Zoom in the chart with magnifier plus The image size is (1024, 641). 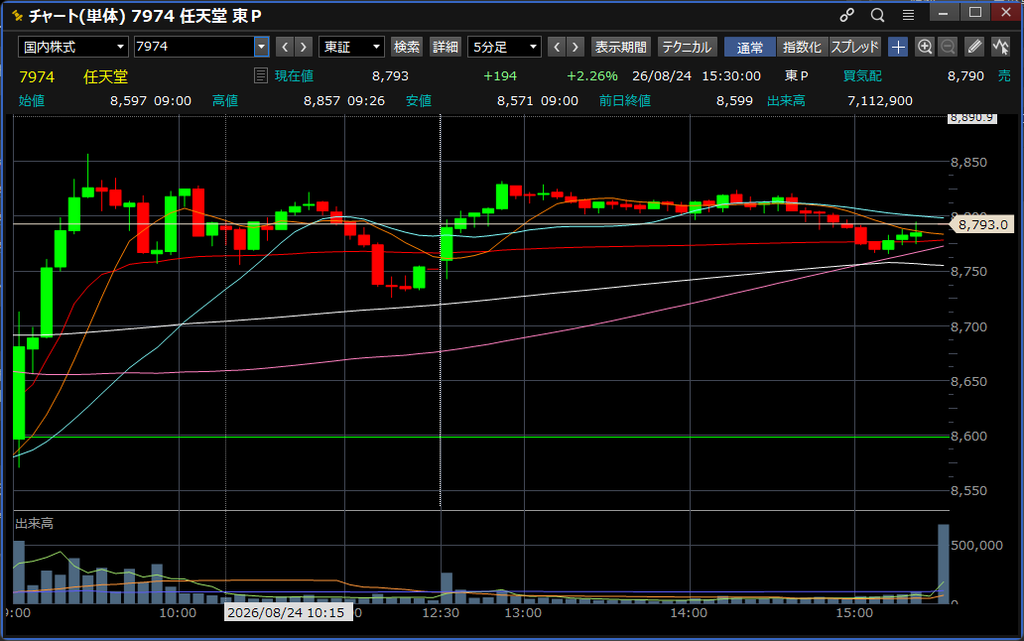[x=925, y=47]
